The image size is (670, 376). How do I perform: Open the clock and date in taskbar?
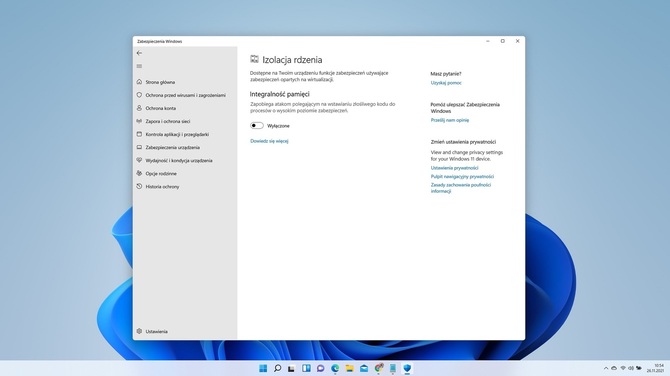click(x=655, y=368)
